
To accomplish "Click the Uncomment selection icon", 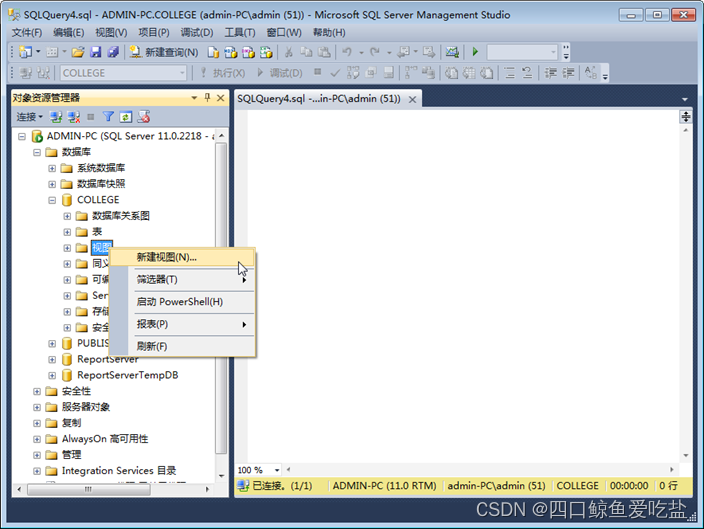I will point(527,73).
